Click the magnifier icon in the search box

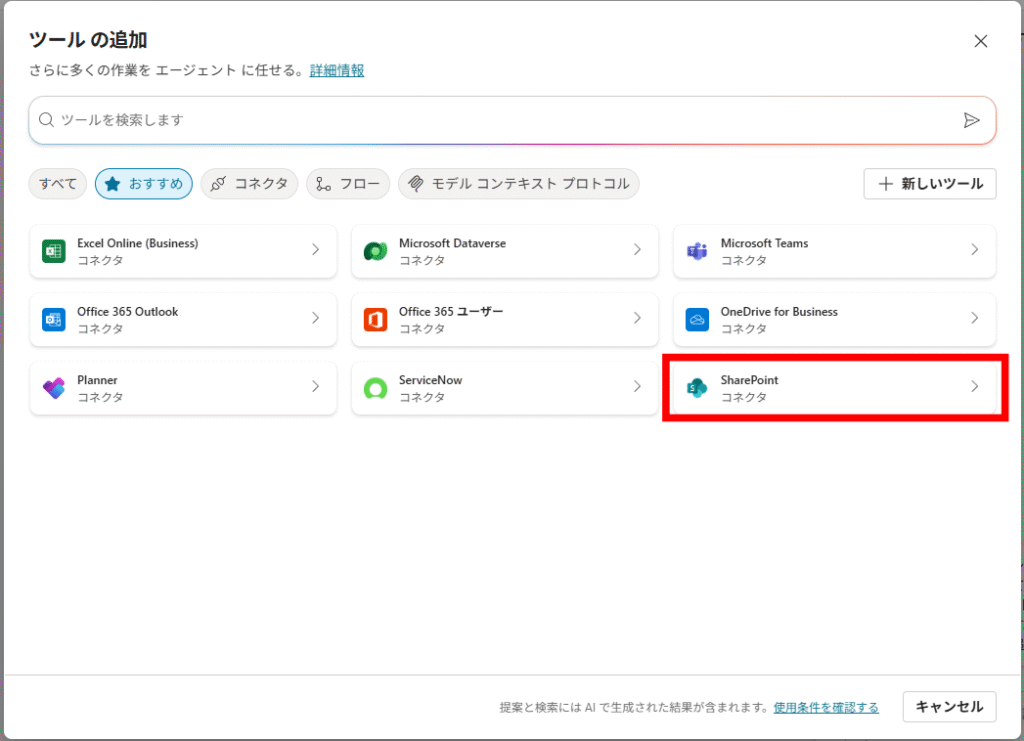46,119
